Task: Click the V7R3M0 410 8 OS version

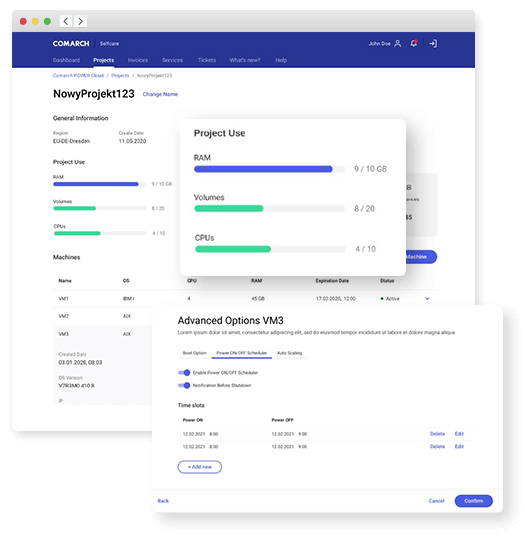Action: 76,386
